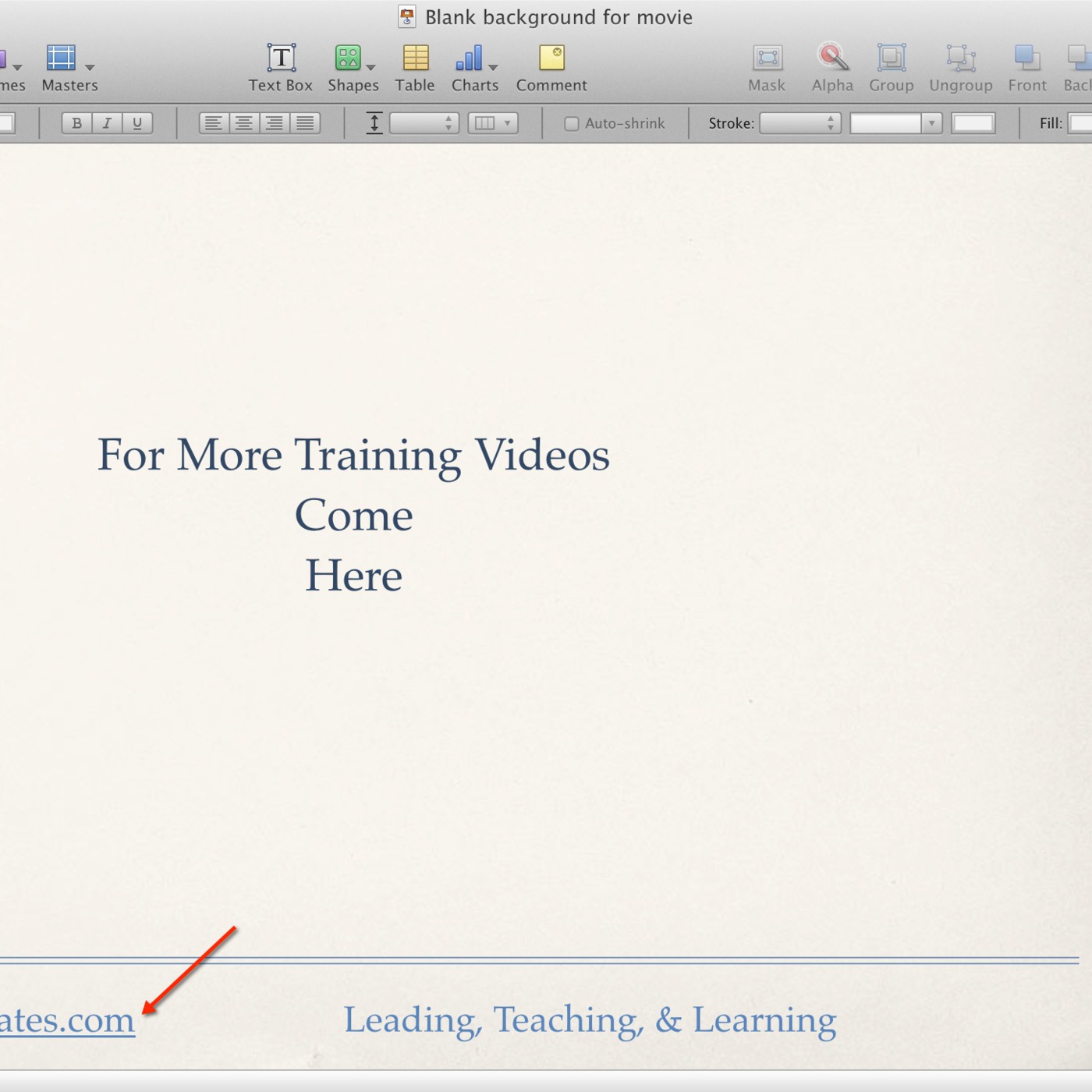Click the 'For More Training Videos' text
Image resolution: width=1092 pixels, height=1092 pixels.
(353, 455)
